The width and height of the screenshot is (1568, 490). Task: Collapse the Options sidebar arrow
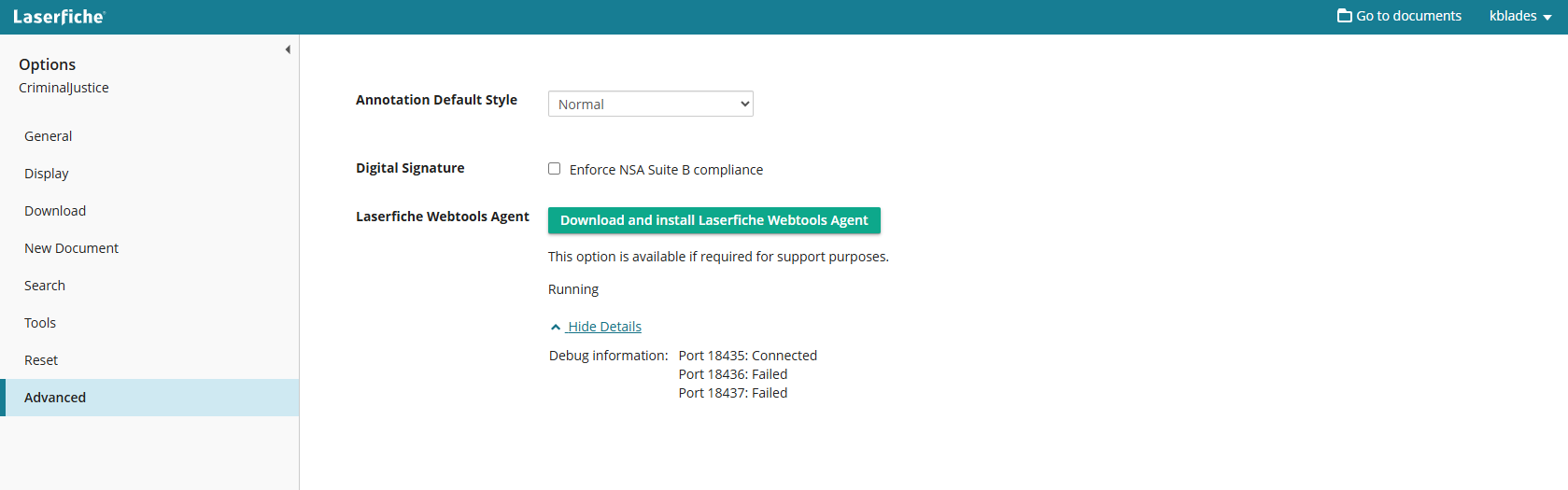click(288, 49)
